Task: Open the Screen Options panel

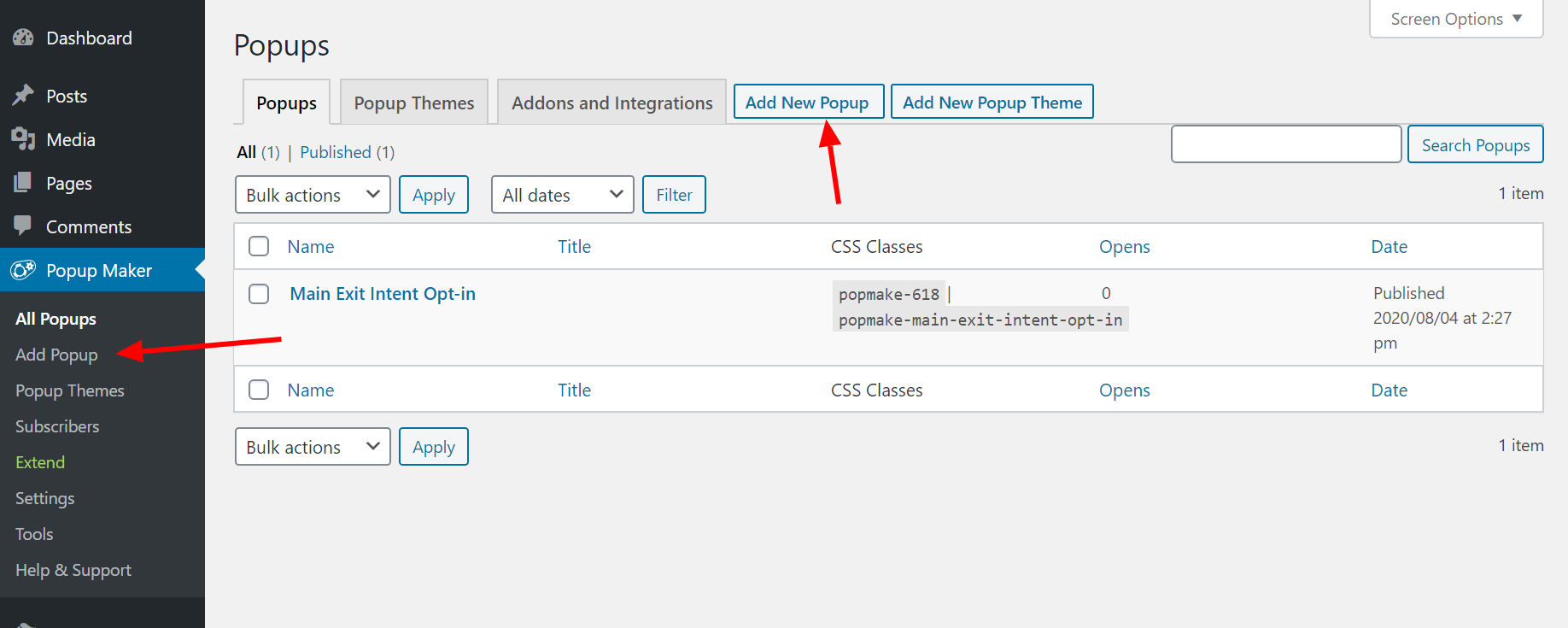Action: [1454, 18]
